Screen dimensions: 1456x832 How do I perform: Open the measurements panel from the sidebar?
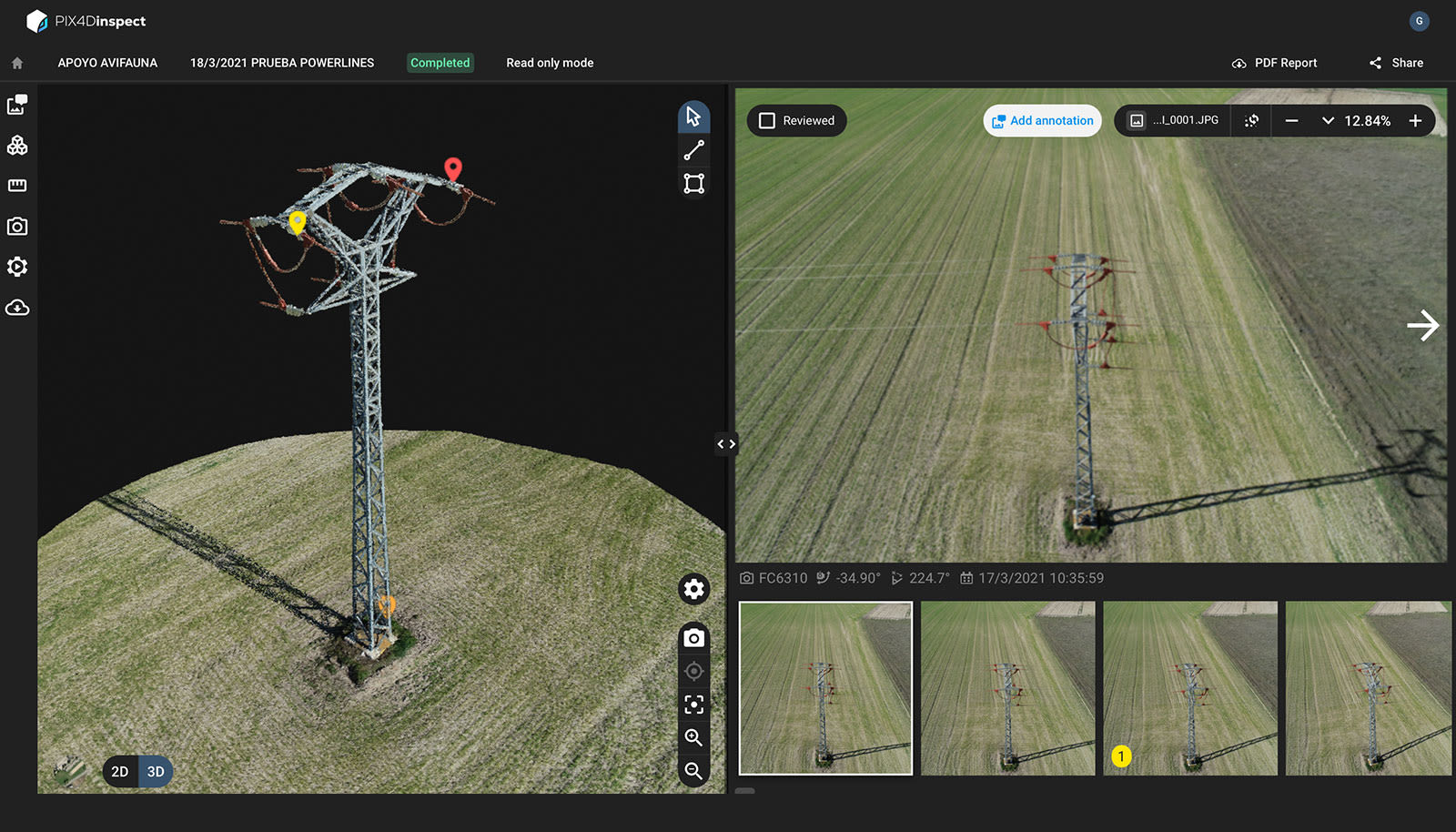(17, 185)
